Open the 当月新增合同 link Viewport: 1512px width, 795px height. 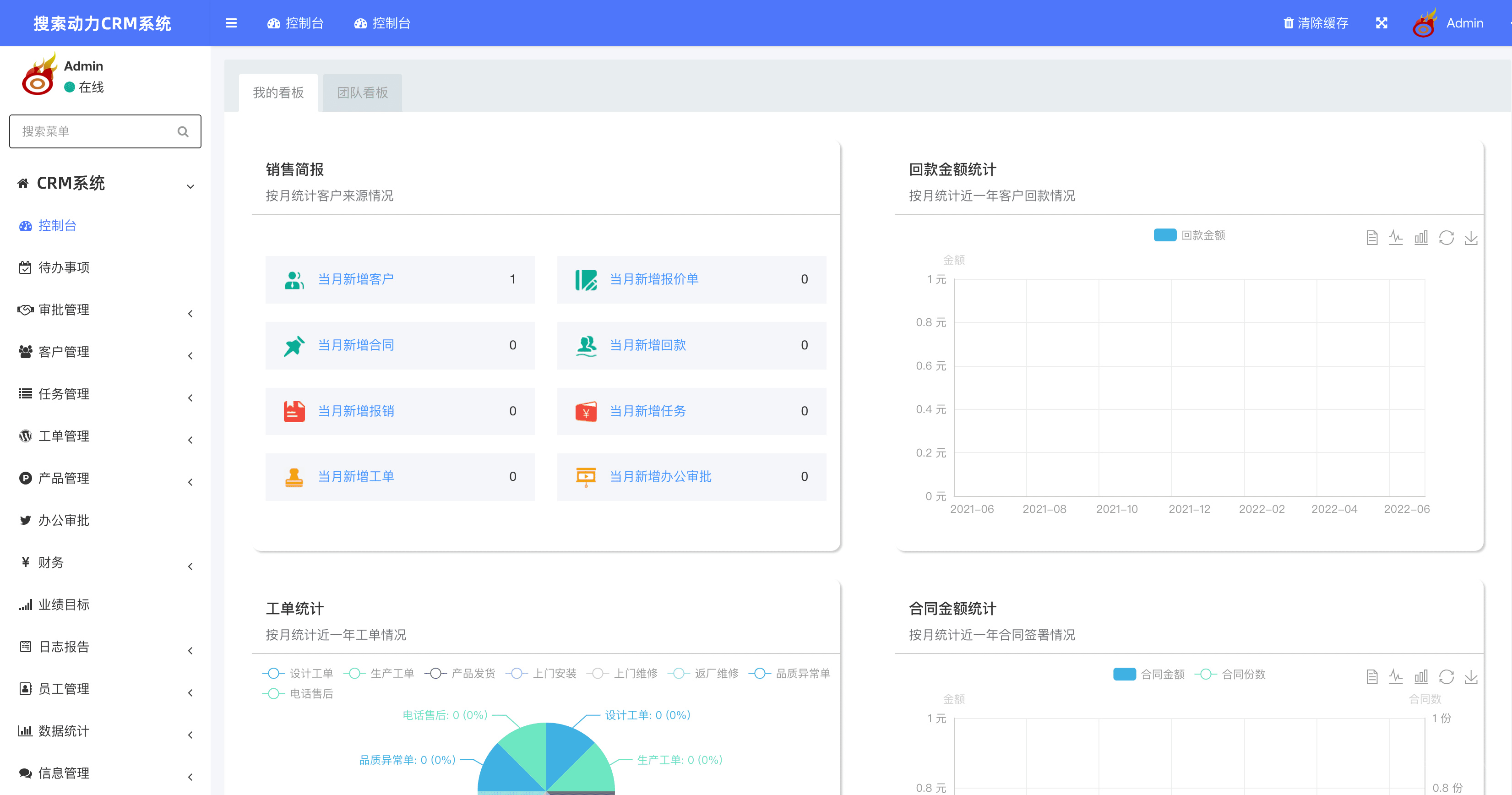[356, 345]
